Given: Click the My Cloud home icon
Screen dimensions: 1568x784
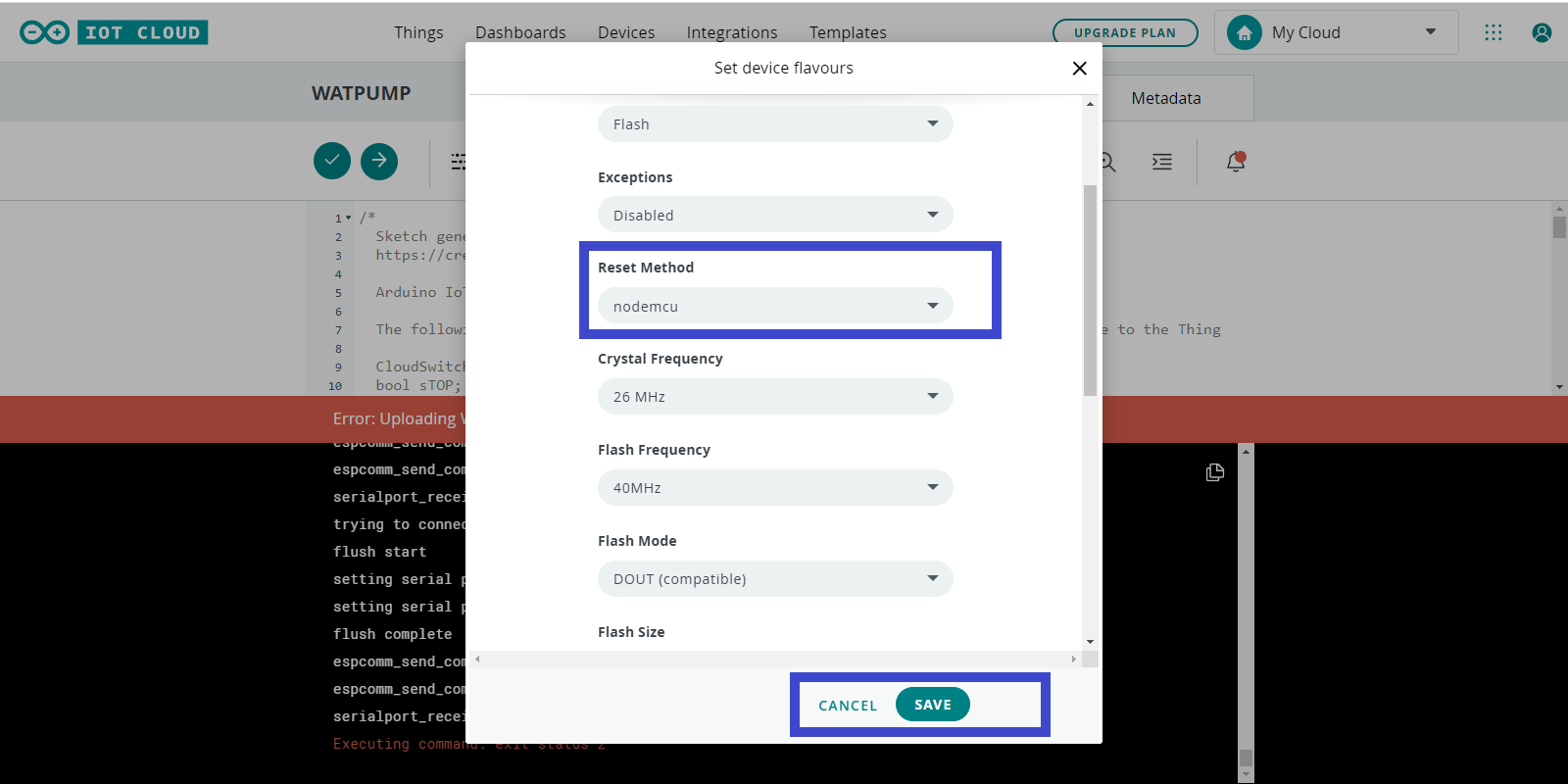Looking at the screenshot, I should click(1245, 32).
